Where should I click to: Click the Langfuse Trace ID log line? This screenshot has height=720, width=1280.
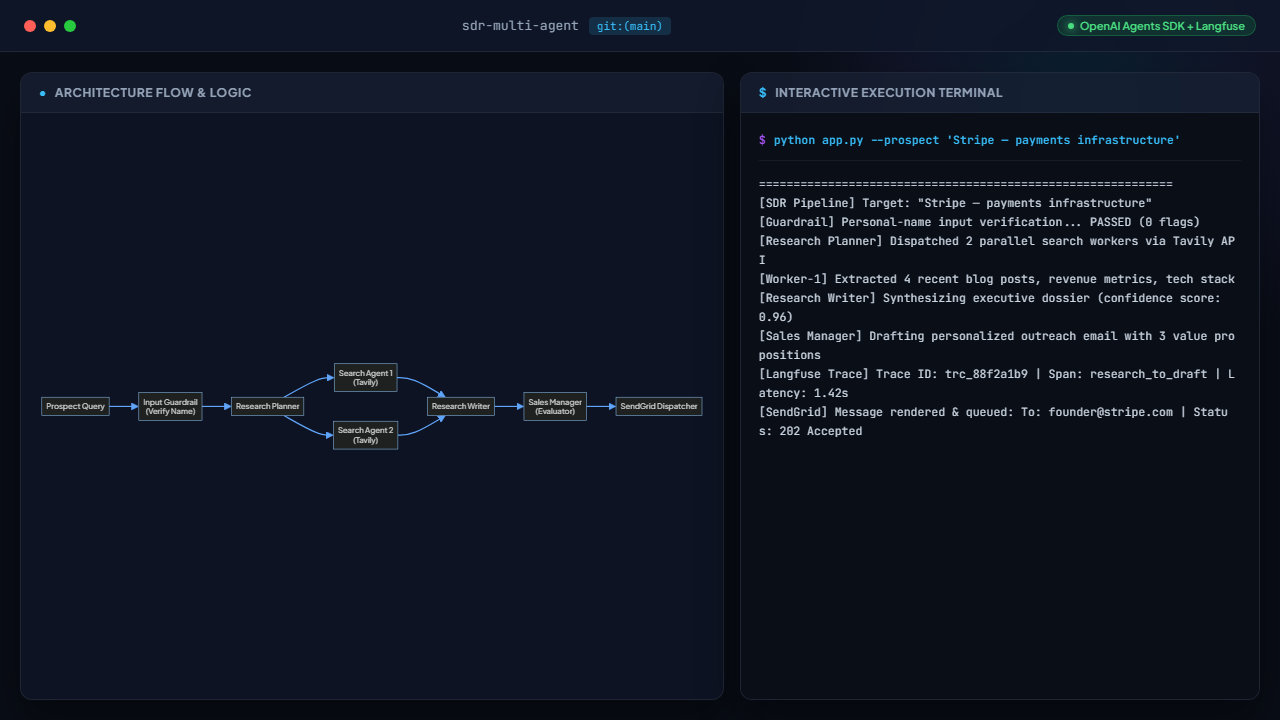pyautogui.click(x=999, y=383)
